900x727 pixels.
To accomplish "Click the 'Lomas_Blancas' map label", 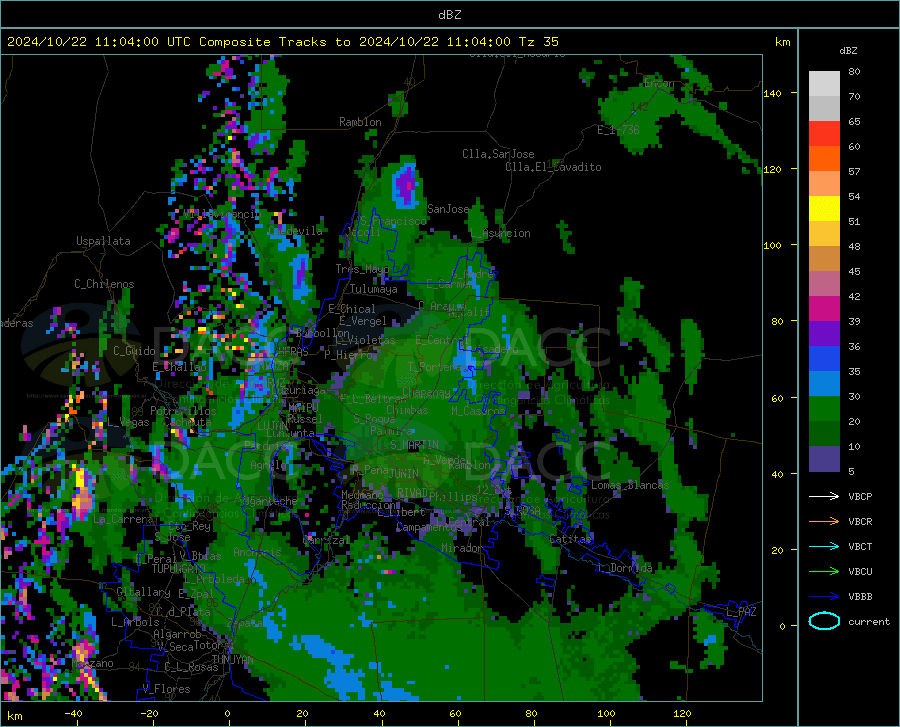I will coord(630,485).
